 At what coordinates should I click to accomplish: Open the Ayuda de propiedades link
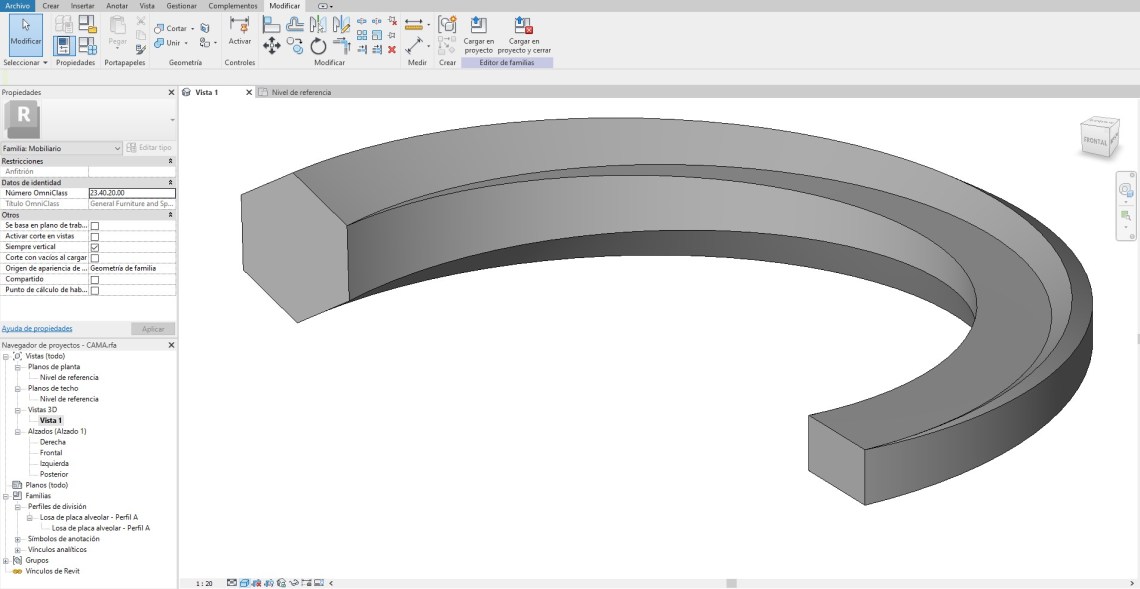click(x=37, y=328)
